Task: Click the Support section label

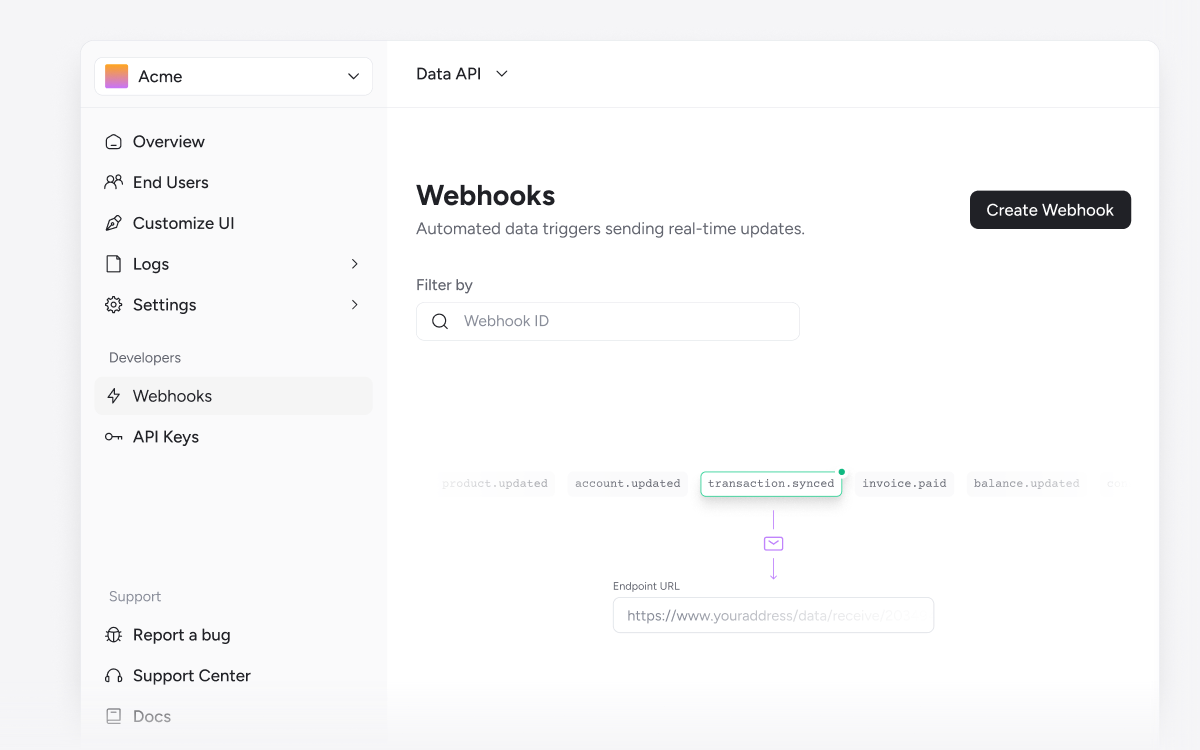Action: (x=135, y=597)
